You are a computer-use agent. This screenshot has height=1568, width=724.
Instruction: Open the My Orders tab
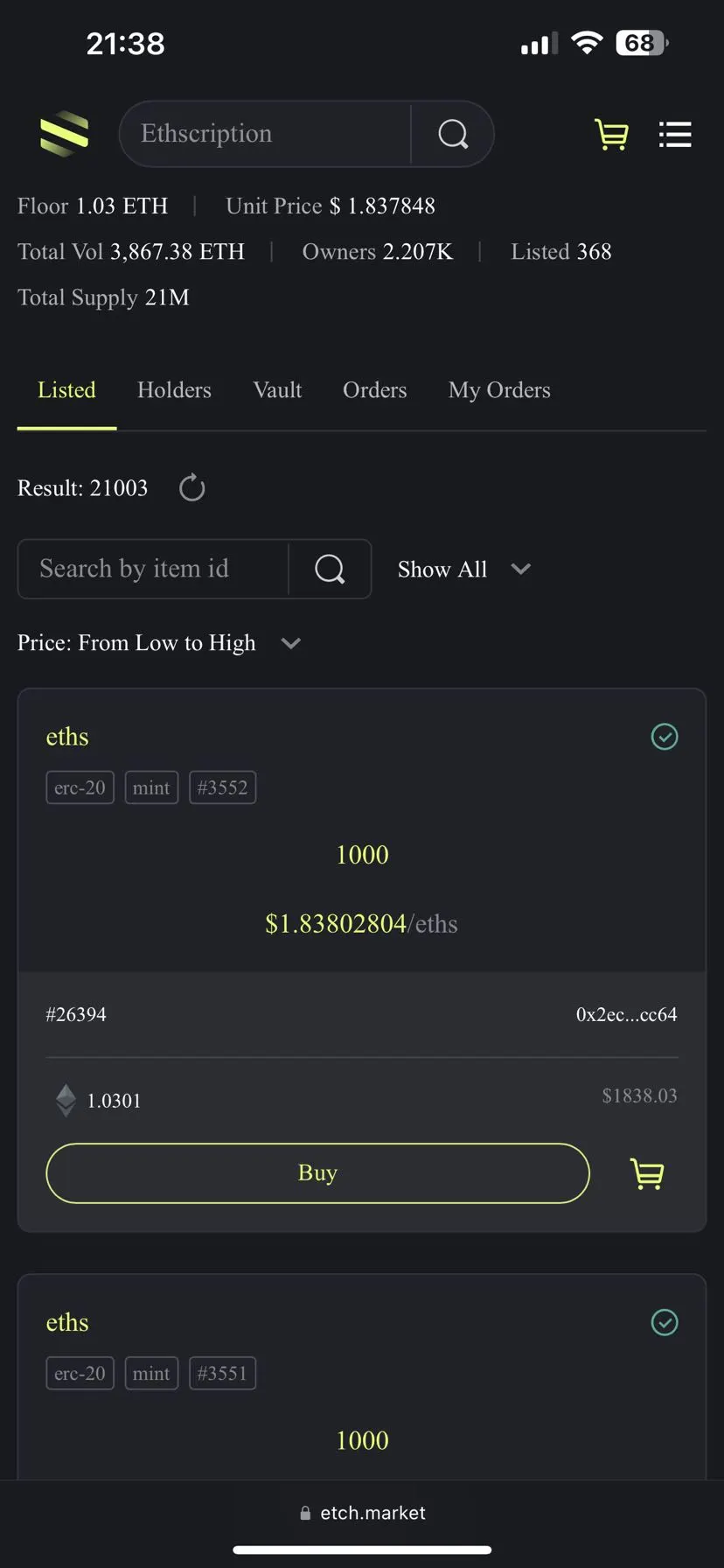click(x=499, y=390)
